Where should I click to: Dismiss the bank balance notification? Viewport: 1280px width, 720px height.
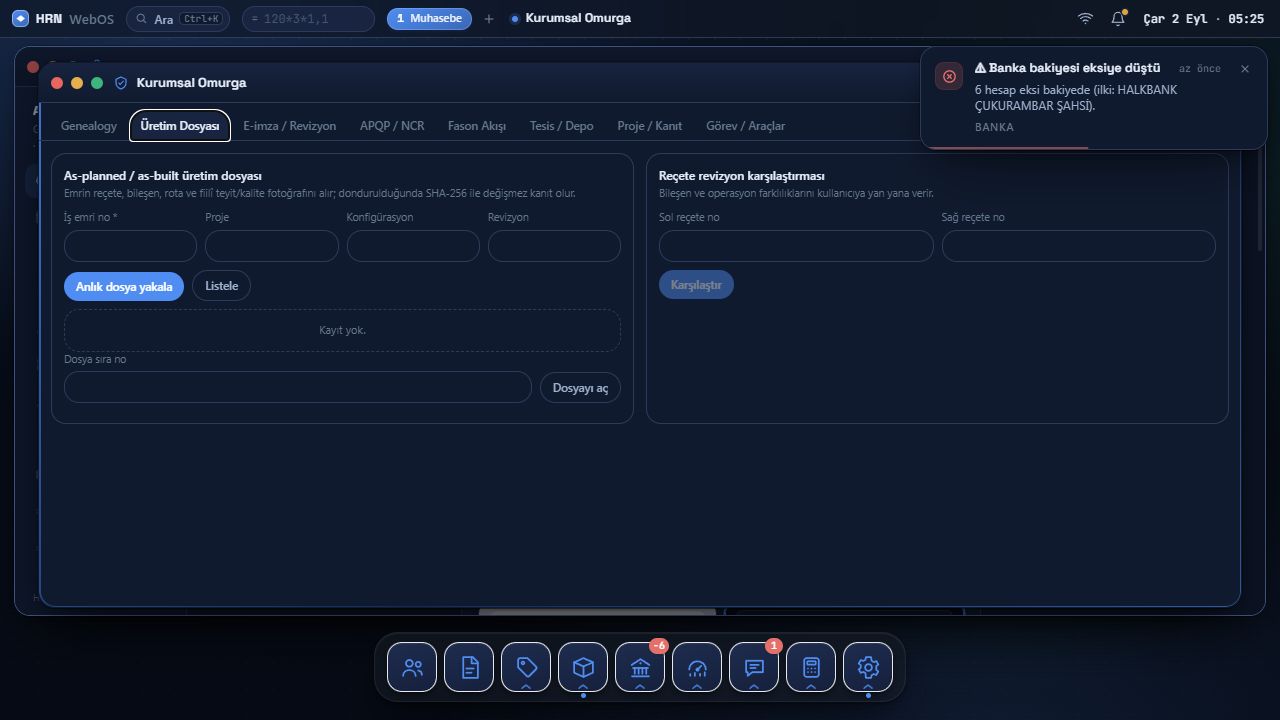[x=1245, y=69]
